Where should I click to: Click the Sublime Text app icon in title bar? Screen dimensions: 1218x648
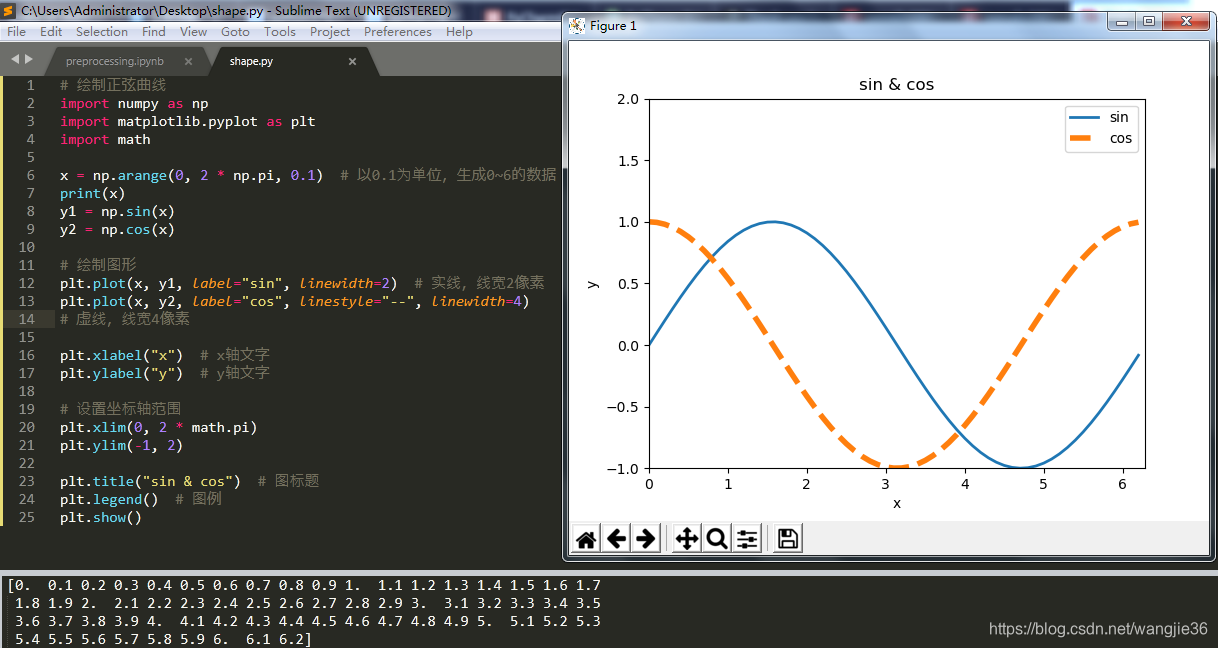pyautogui.click(x=9, y=11)
